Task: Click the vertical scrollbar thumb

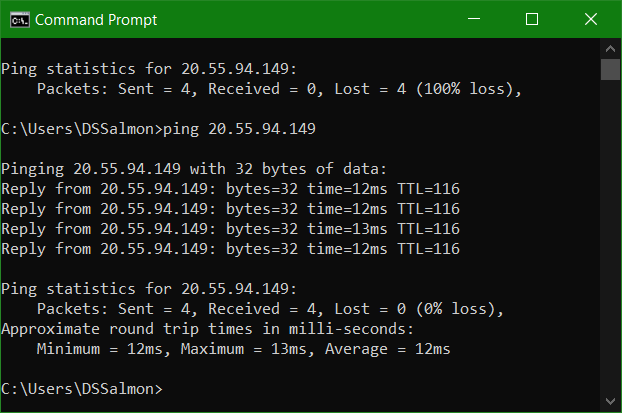Action: 610,69
